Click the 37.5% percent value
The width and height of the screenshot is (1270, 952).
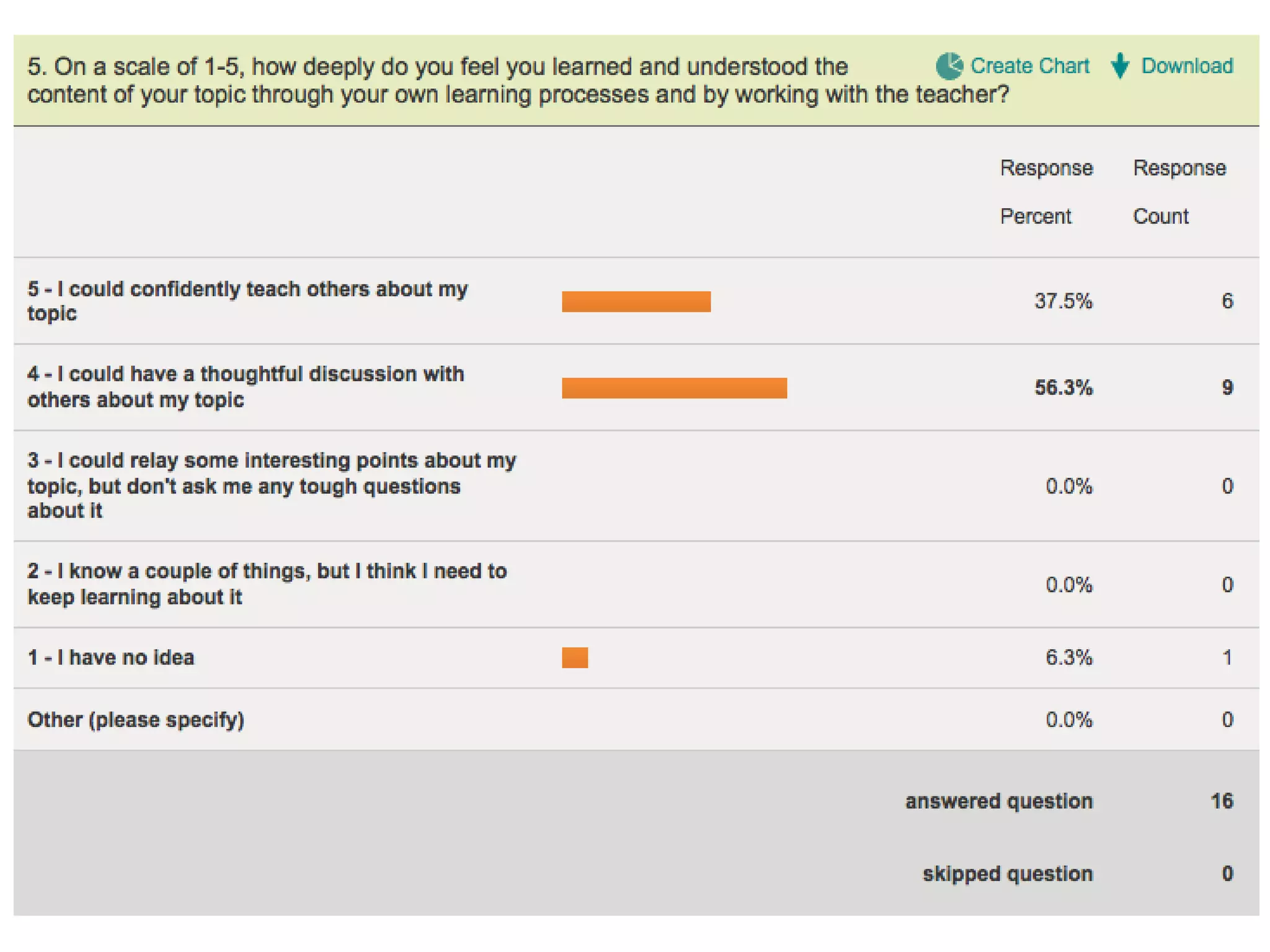click(x=1063, y=301)
